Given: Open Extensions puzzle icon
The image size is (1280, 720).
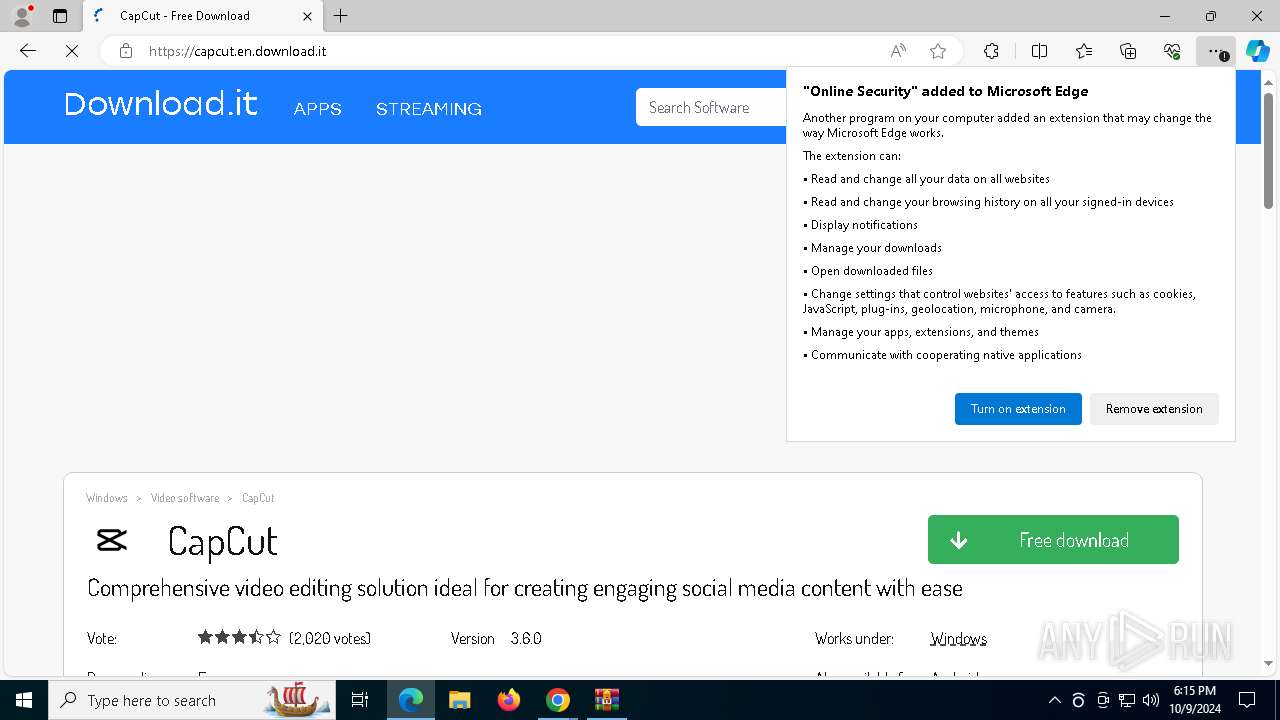Looking at the screenshot, I should coord(991,51).
